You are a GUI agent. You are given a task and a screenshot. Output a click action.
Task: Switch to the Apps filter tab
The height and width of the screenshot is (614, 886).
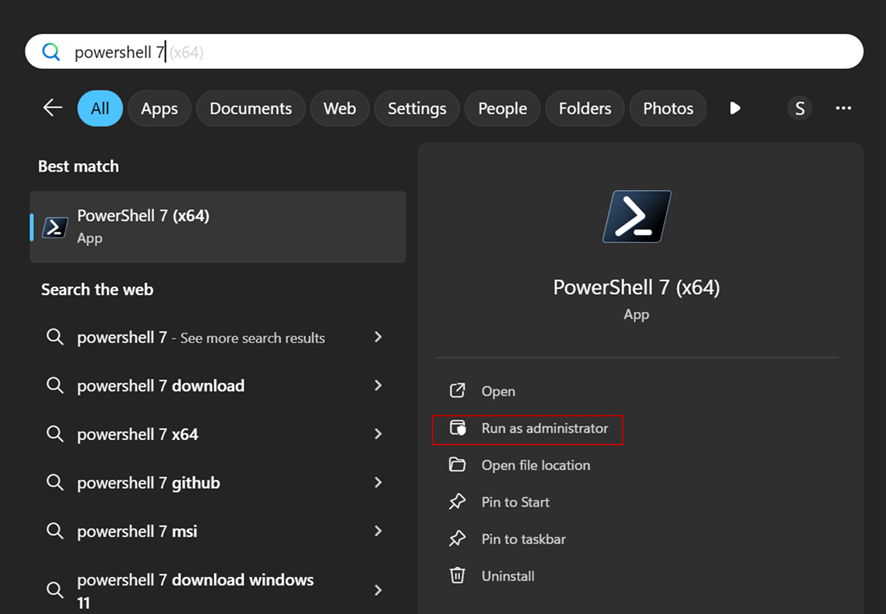click(x=159, y=108)
